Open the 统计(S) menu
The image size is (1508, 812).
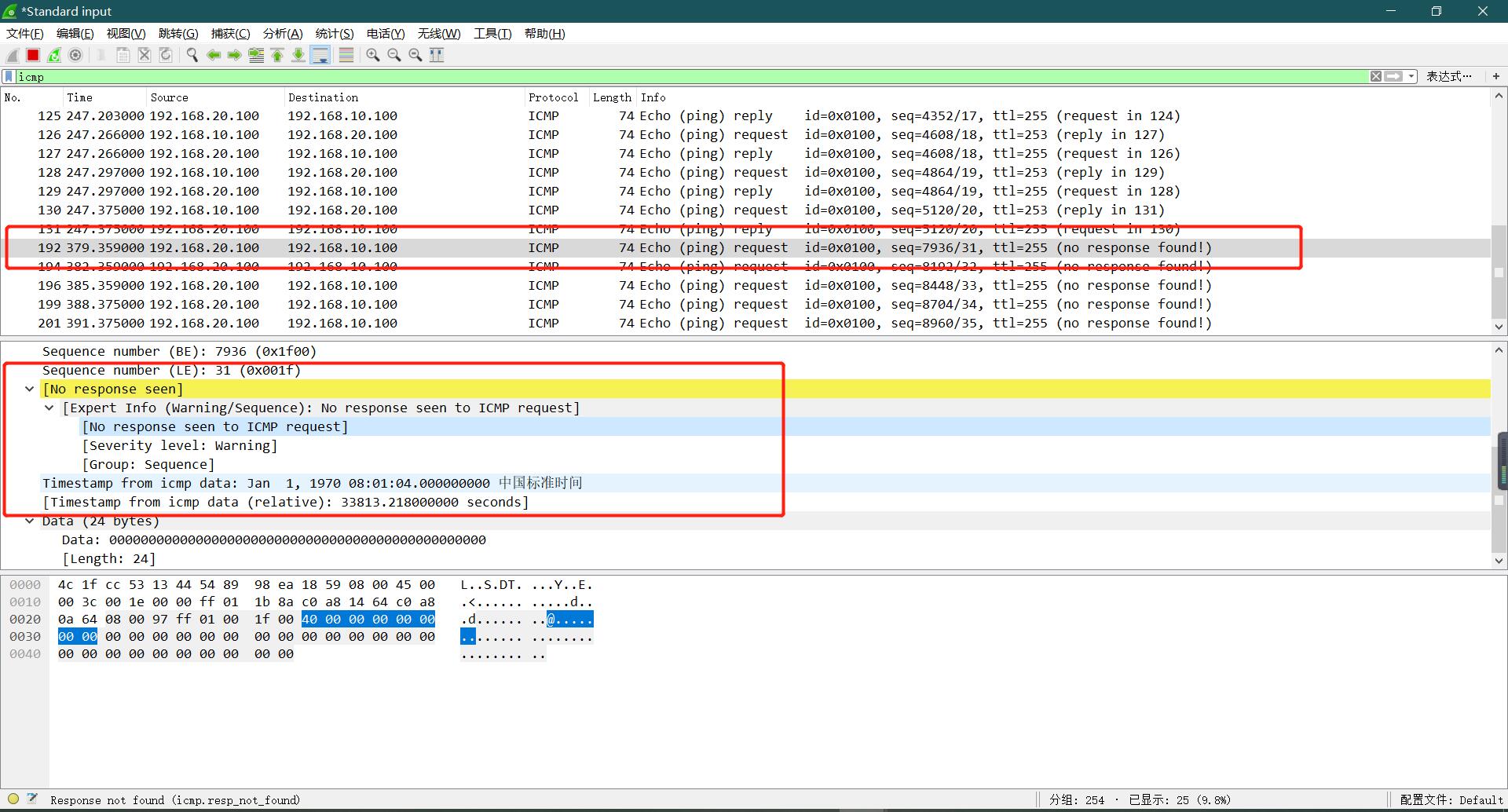pos(334,33)
